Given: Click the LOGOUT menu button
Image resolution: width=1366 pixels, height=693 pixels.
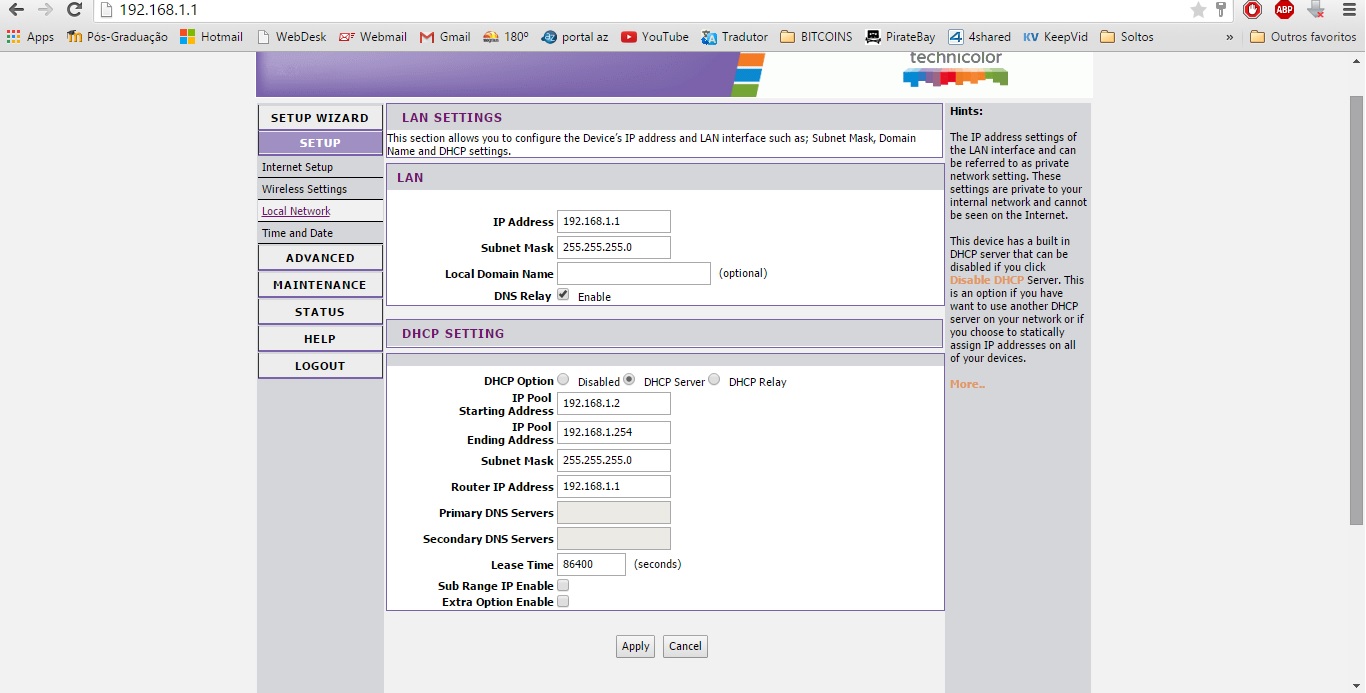Looking at the screenshot, I should tap(320, 366).
